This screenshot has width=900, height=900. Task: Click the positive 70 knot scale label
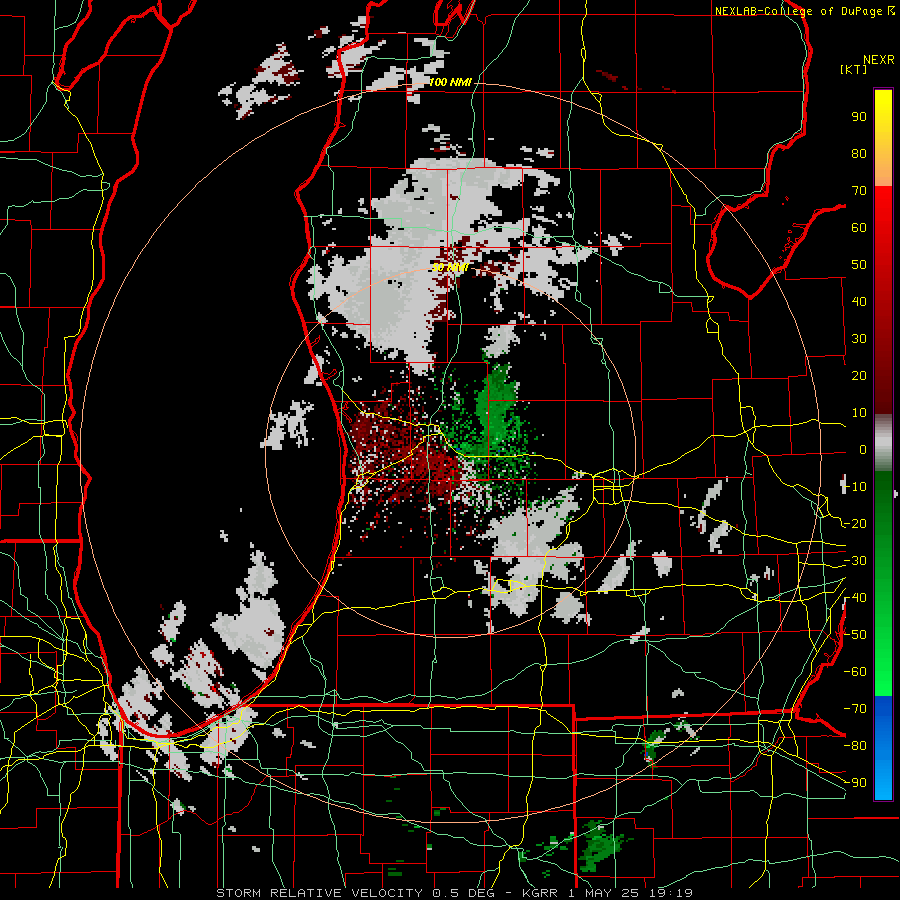click(x=859, y=191)
